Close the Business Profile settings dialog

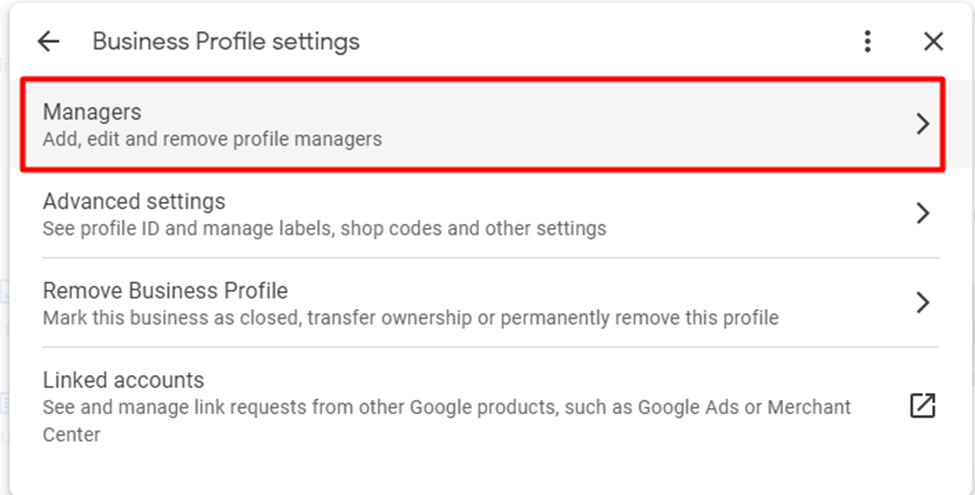(x=933, y=42)
